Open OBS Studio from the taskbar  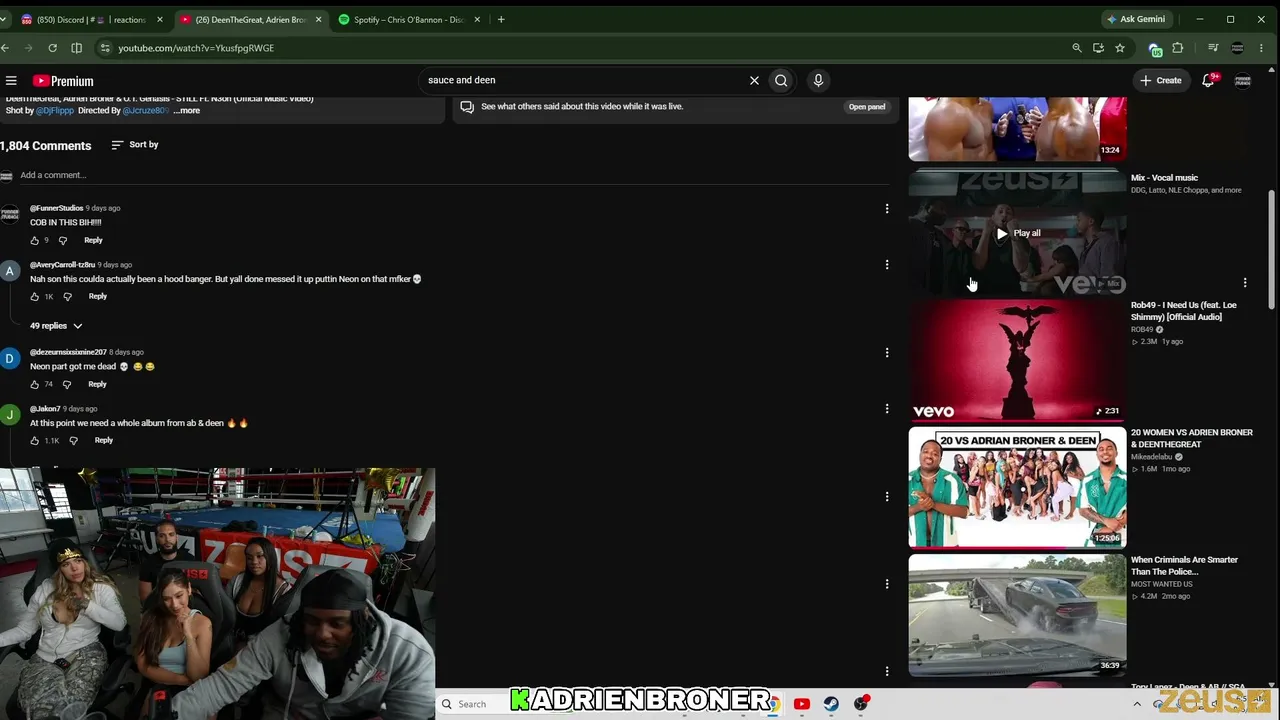861,704
